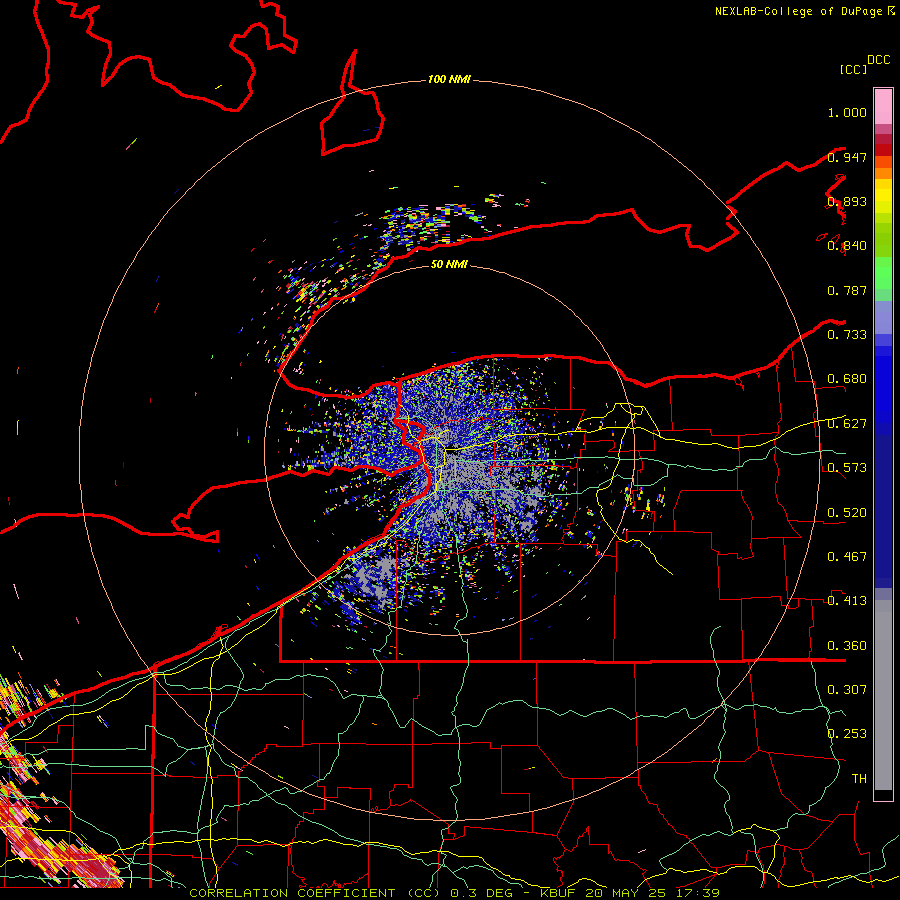Screen dimensions: 900x900
Task: Click the TH label at the color scale bottom
Action: coord(859,779)
